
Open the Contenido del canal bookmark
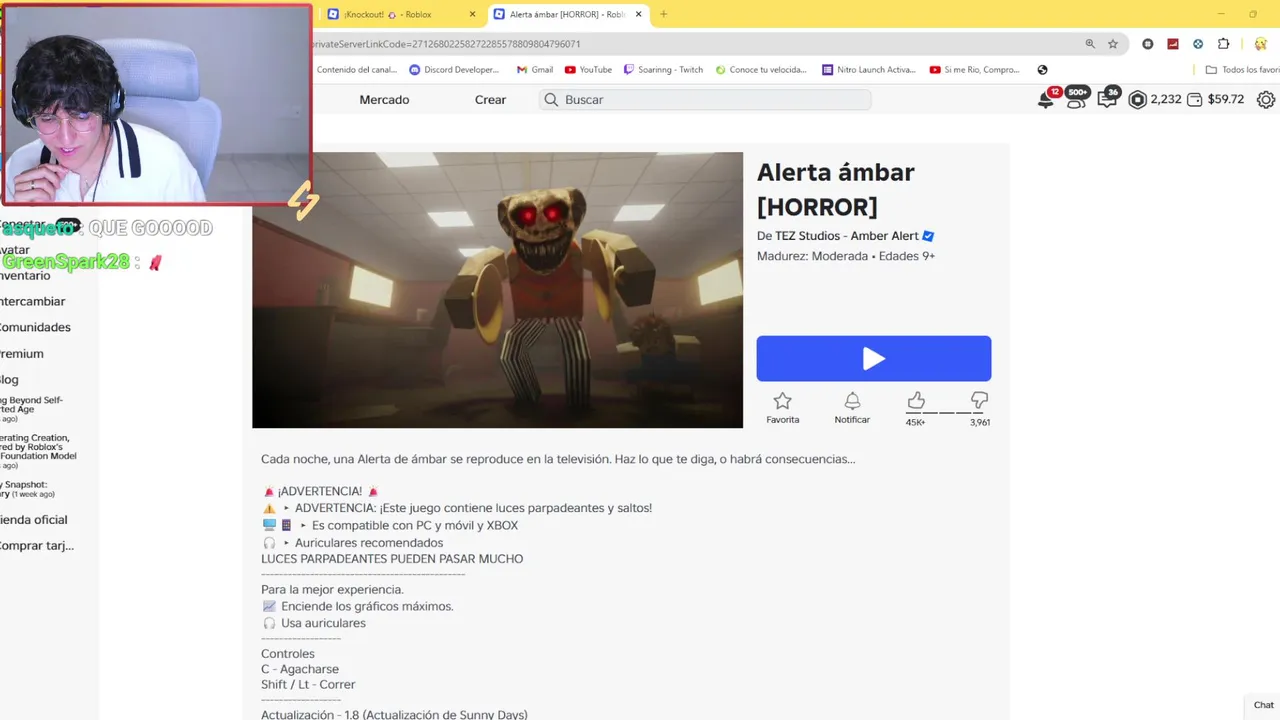pyautogui.click(x=359, y=70)
